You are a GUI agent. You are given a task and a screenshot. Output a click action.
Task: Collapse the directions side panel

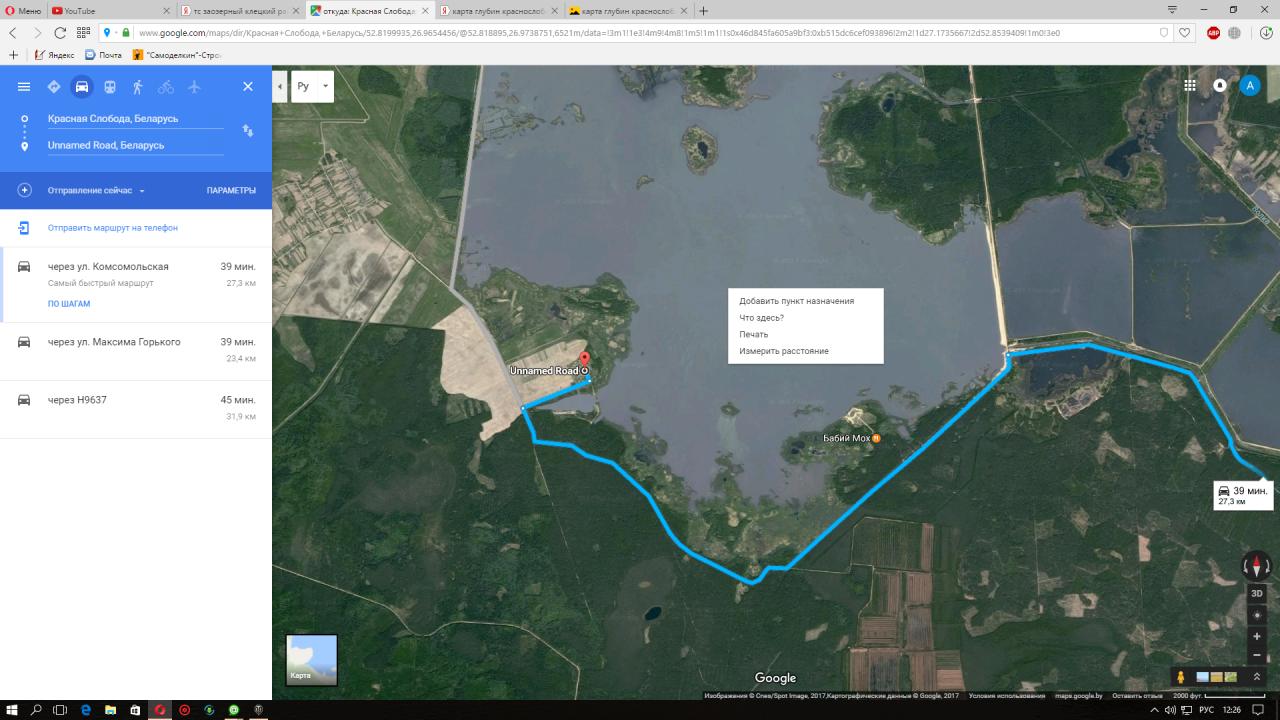pyautogui.click(x=280, y=87)
